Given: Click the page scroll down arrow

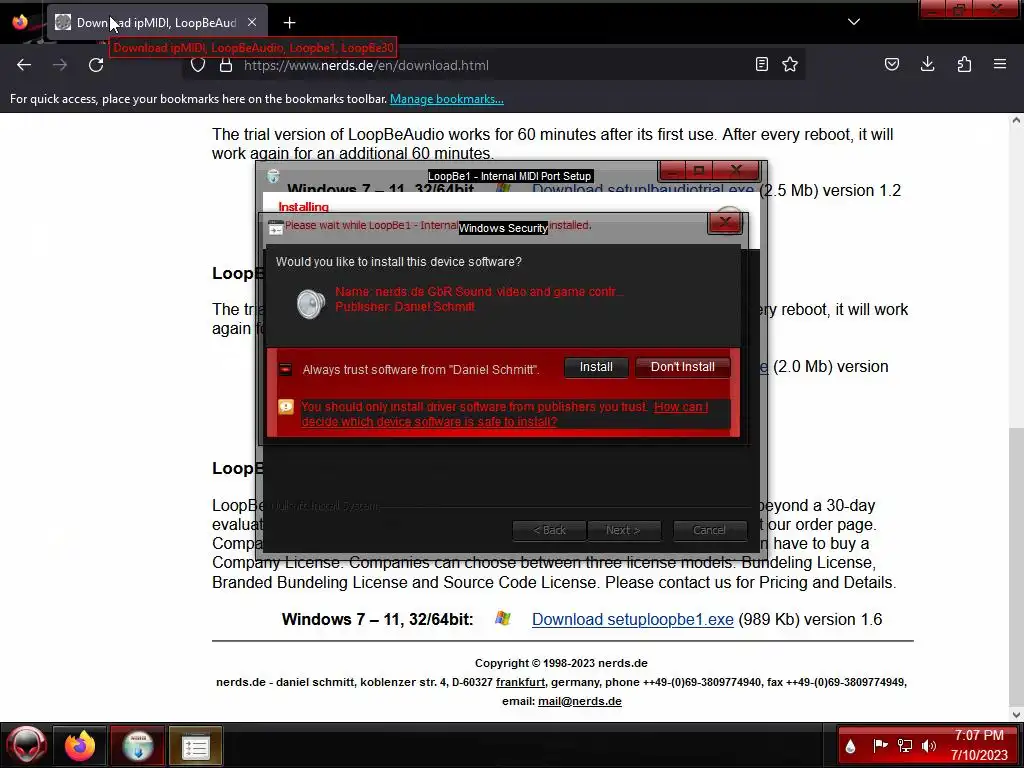Looking at the screenshot, I should pos(1016,714).
